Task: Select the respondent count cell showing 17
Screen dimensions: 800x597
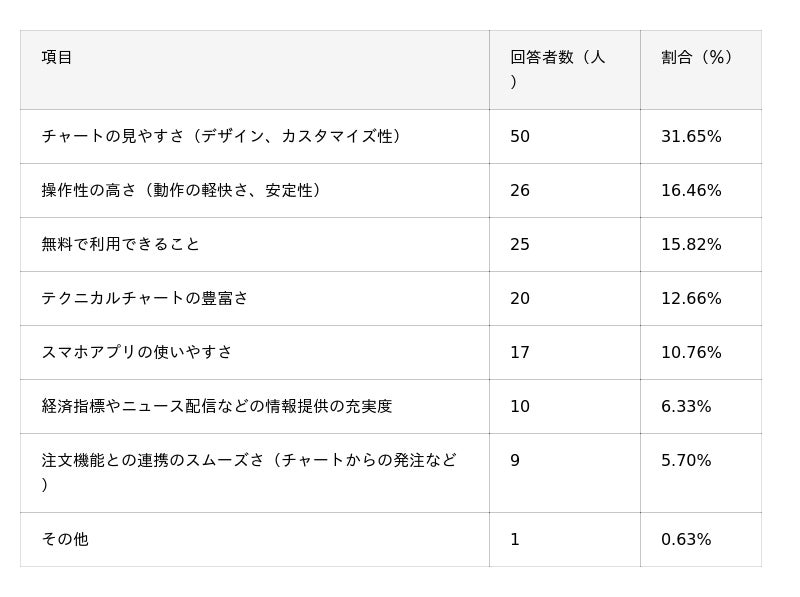Action: point(520,353)
